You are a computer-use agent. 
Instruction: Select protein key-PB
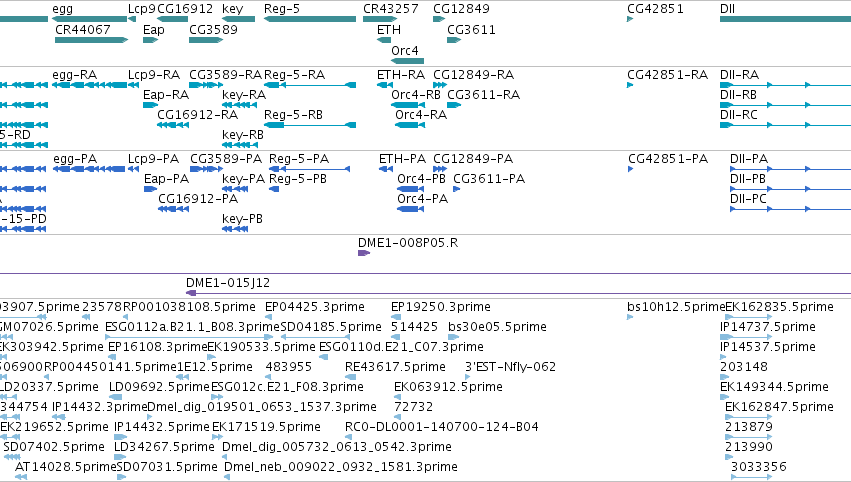pos(243,219)
